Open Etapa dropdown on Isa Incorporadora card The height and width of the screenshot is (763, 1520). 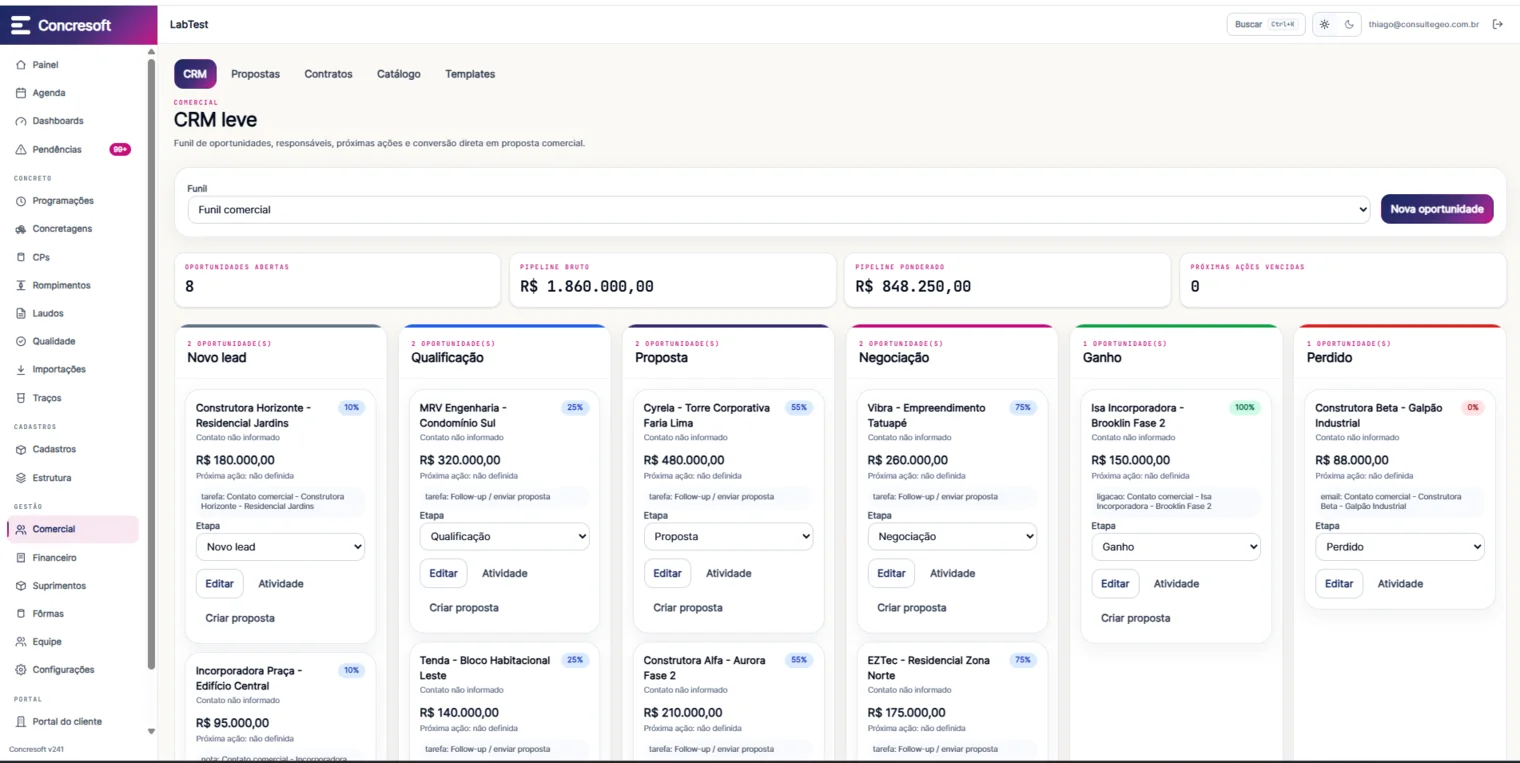coord(1176,547)
